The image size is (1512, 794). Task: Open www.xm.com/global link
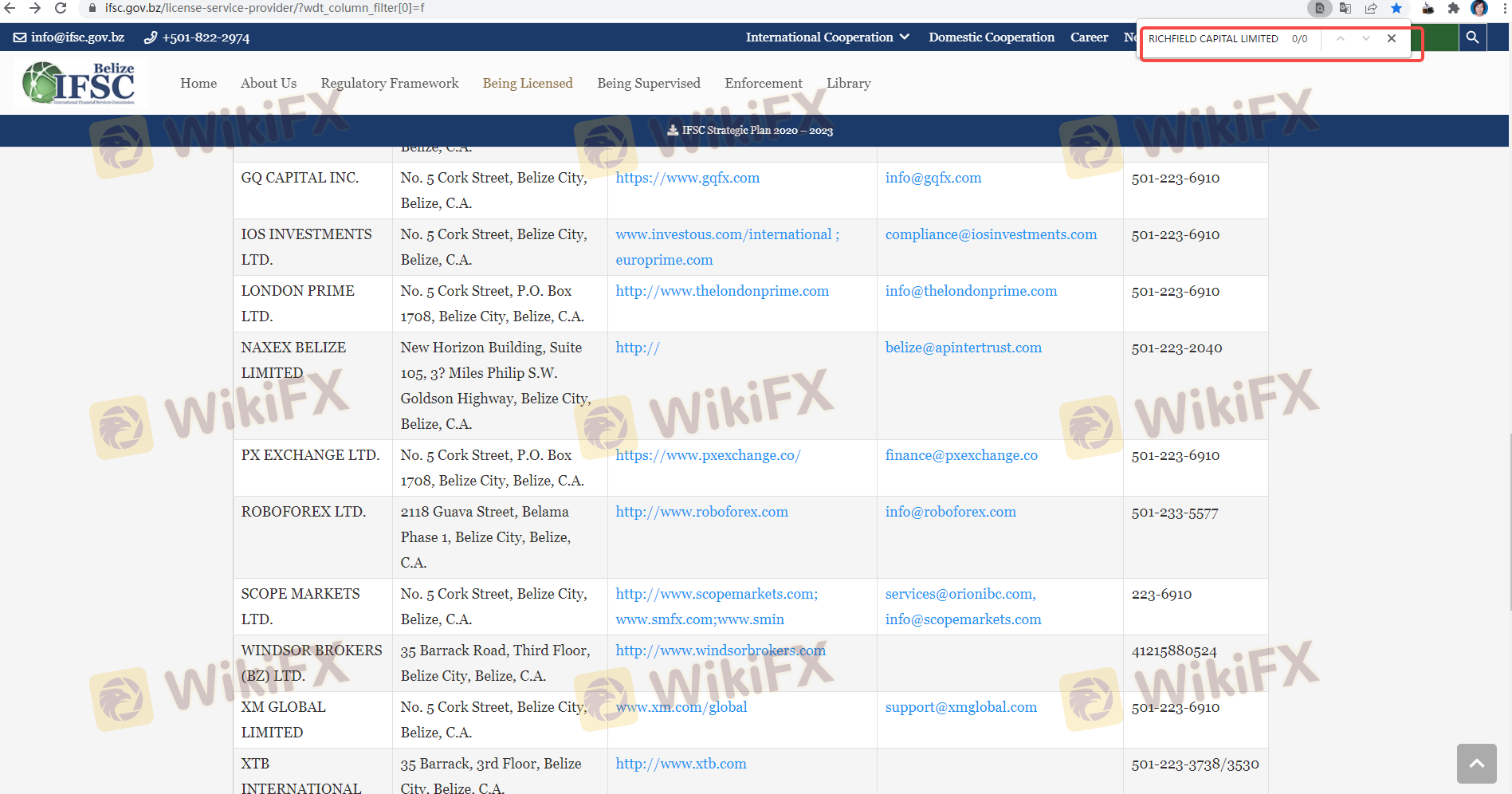point(681,707)
